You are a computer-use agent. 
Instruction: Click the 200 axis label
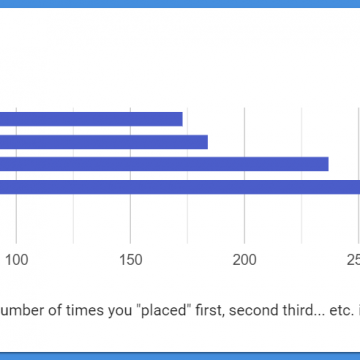244,260
